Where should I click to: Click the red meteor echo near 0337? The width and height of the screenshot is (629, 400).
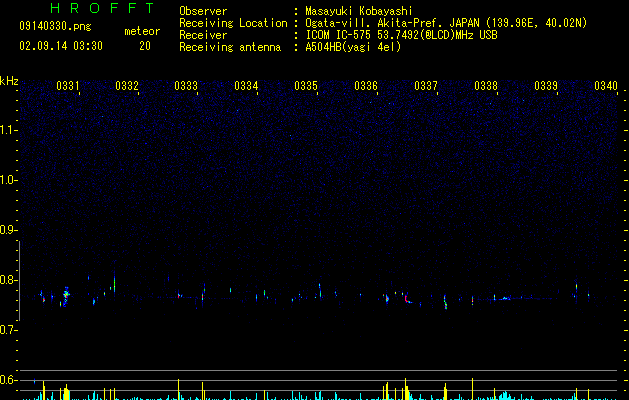pos(407,299)
